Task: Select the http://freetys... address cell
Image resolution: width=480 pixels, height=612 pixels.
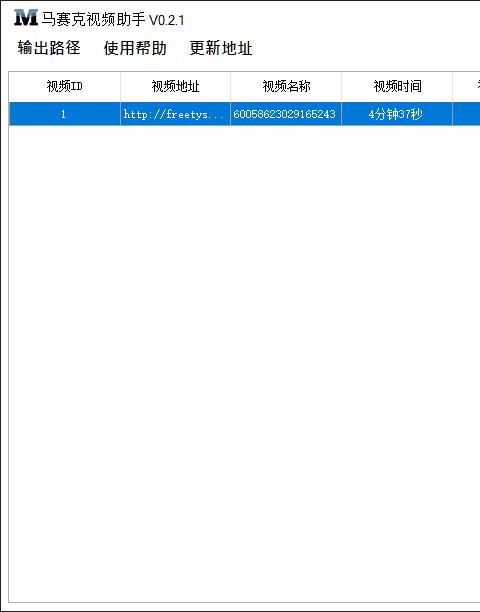Action: pyautogui.click(x=176, y=114)
